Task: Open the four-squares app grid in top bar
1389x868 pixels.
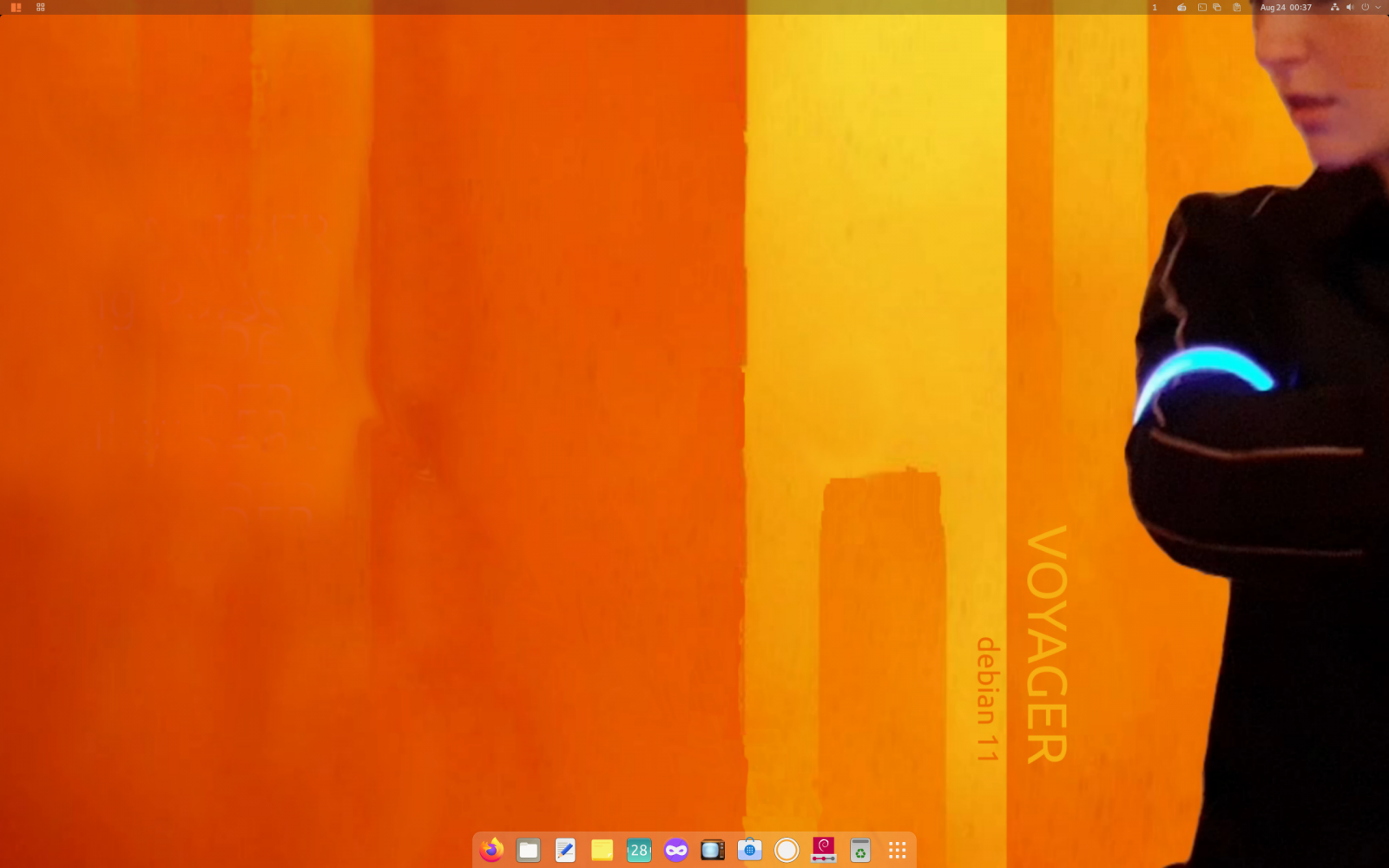Action: (41, 7)
